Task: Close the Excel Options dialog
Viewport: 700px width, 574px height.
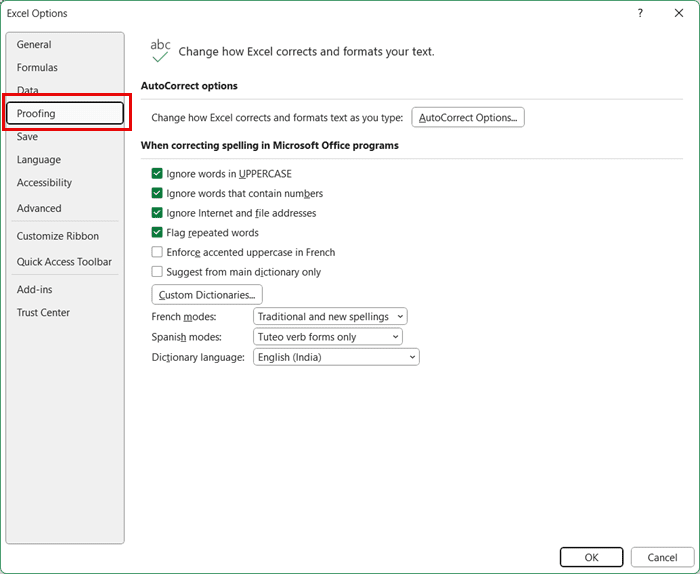Action: pyautogui.click(x=679, y=14)
